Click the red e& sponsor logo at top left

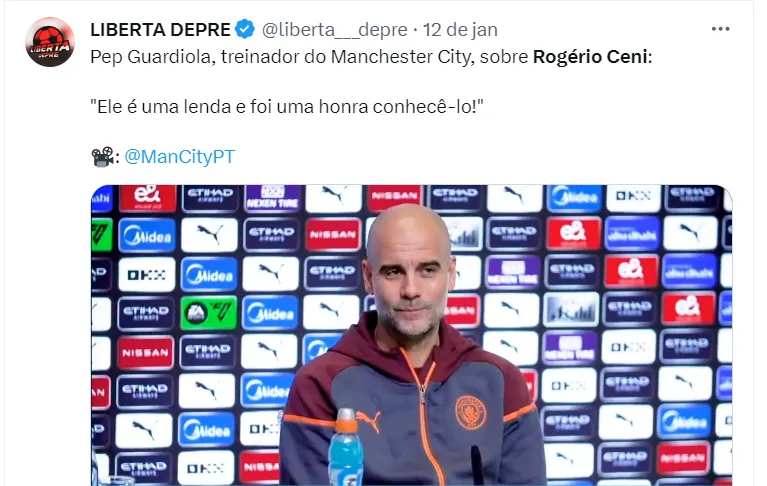tap(148, 197)
